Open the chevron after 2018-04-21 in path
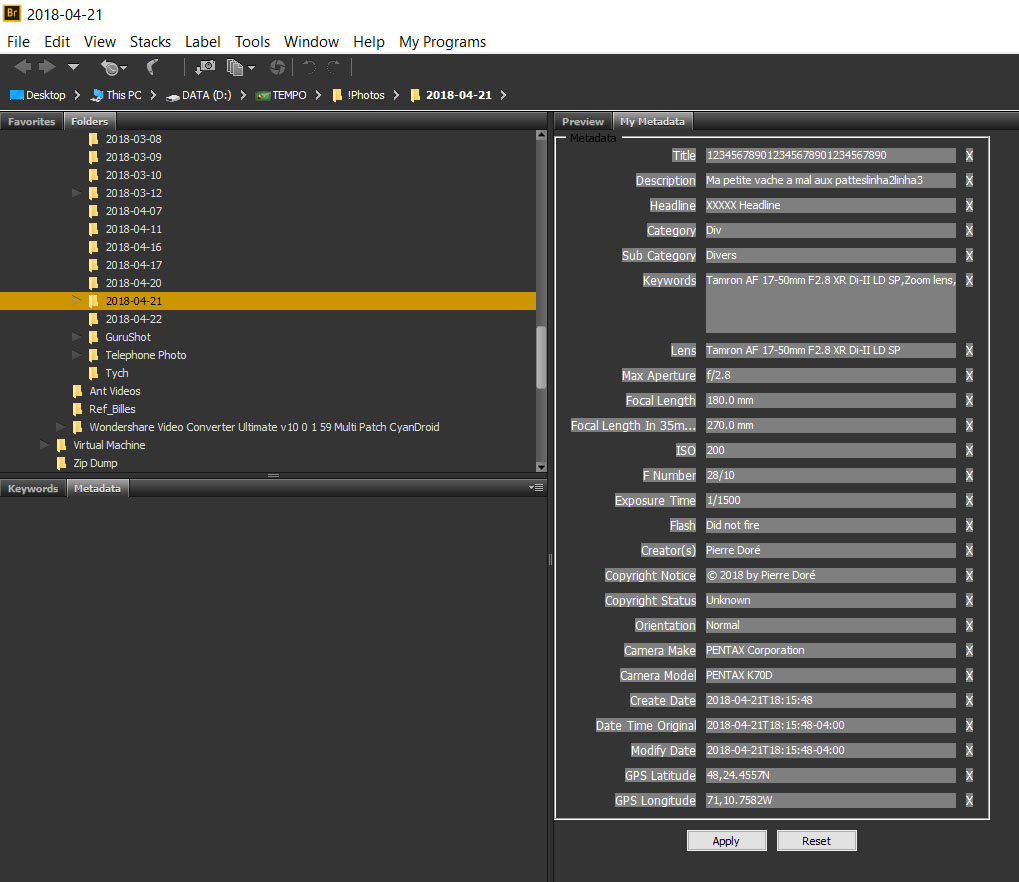This screenshot has height=882, width=1019. 503,95
